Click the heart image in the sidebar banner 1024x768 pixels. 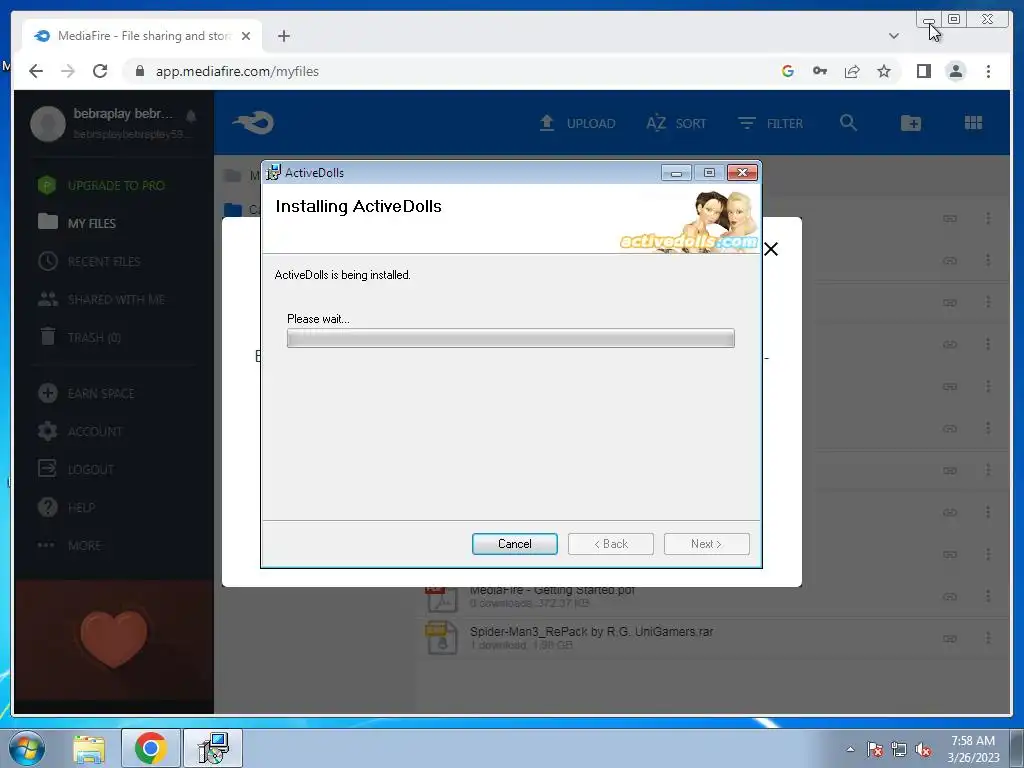click(114, 639)
